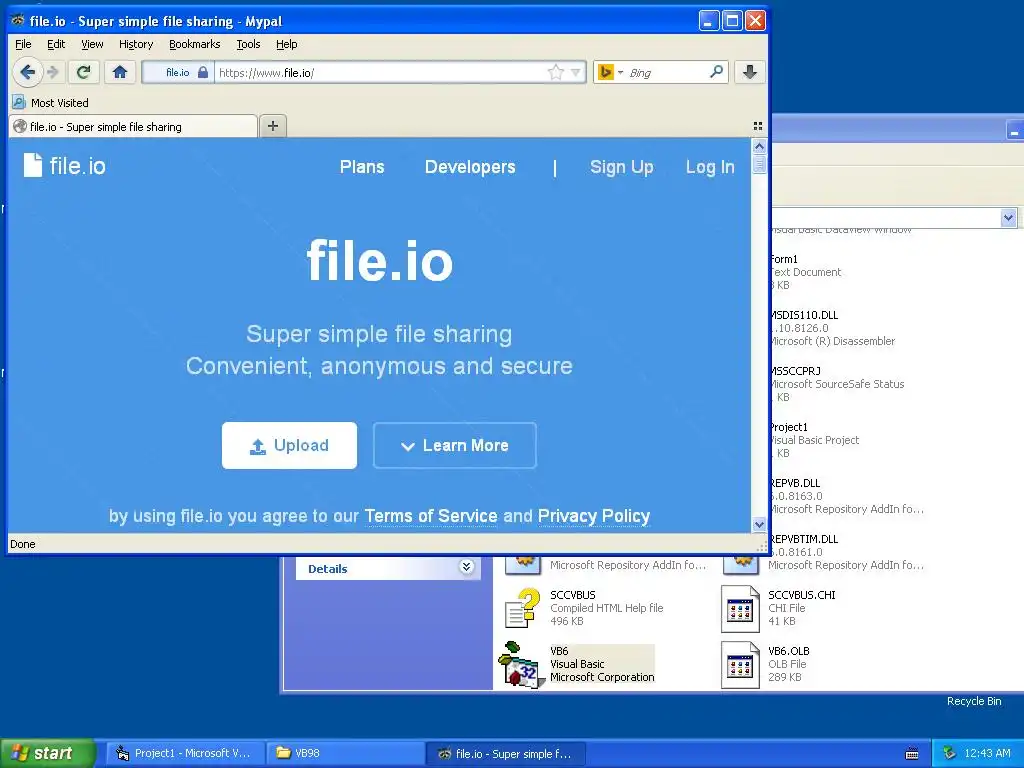
Task: Open the Help menu
Action: coord(286,44)
